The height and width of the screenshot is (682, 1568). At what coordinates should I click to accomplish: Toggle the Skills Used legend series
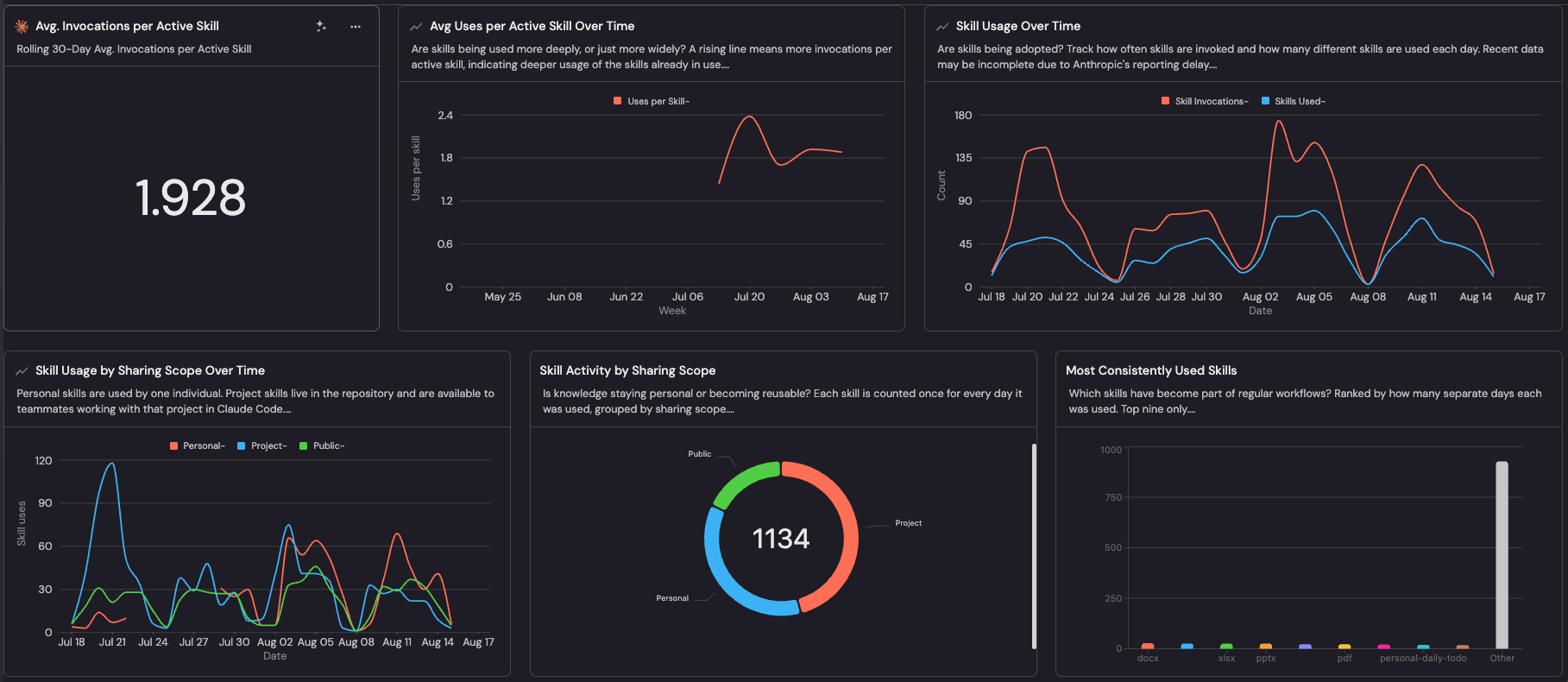1294,101
